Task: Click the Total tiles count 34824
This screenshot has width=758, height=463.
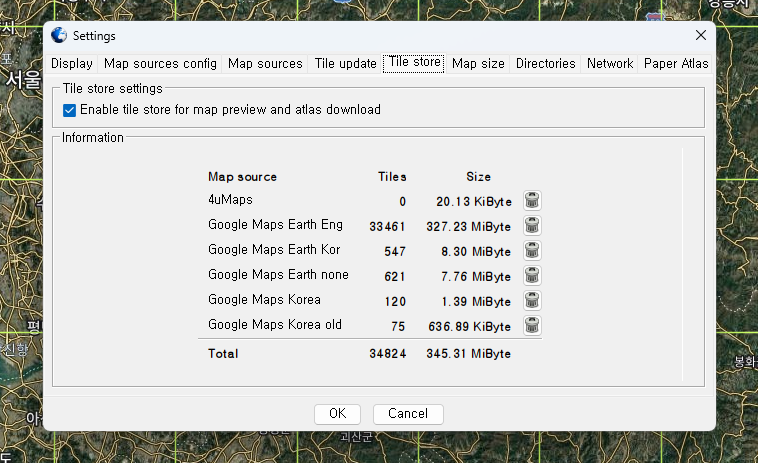Action: [387, 354]
